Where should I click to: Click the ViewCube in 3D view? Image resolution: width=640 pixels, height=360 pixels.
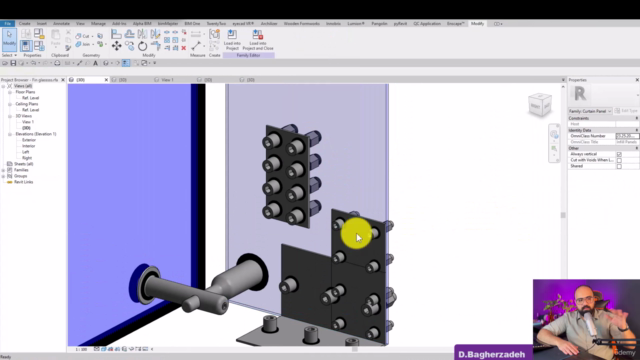tap(540, 104)
